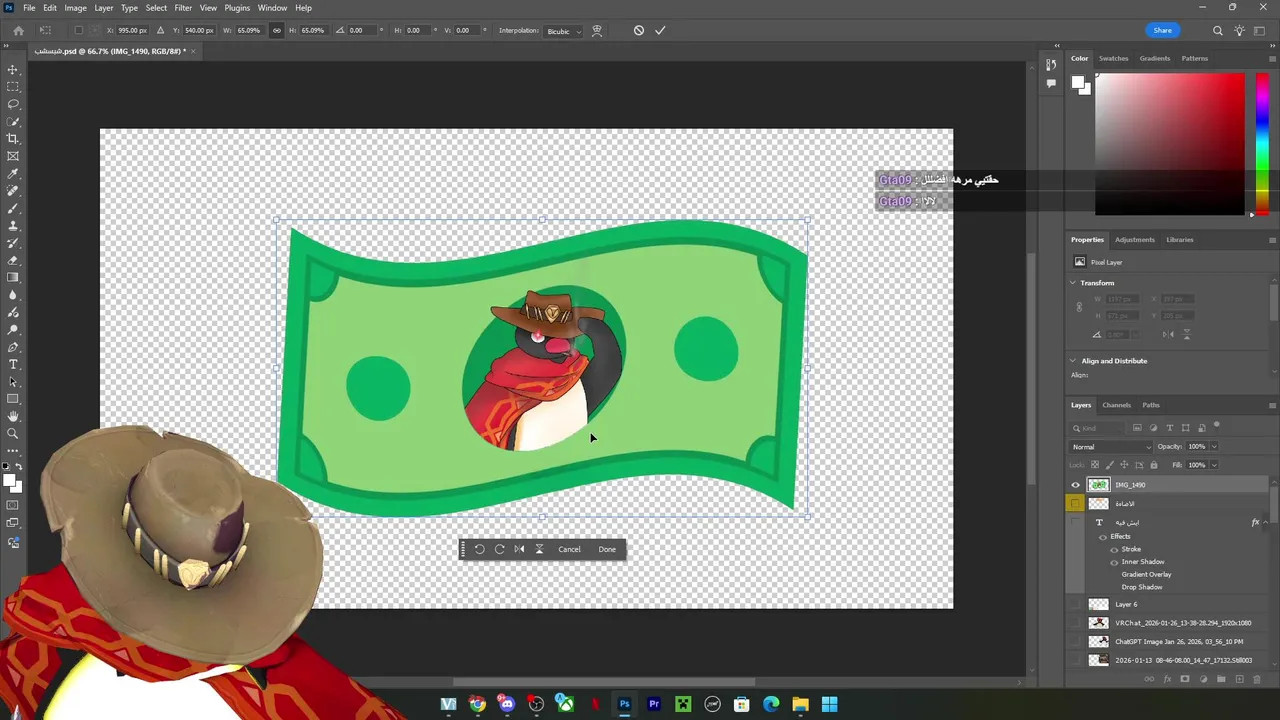1280x720 pixels.
Task: Select the Clone Stamp tool
Action: click(13, 226)
